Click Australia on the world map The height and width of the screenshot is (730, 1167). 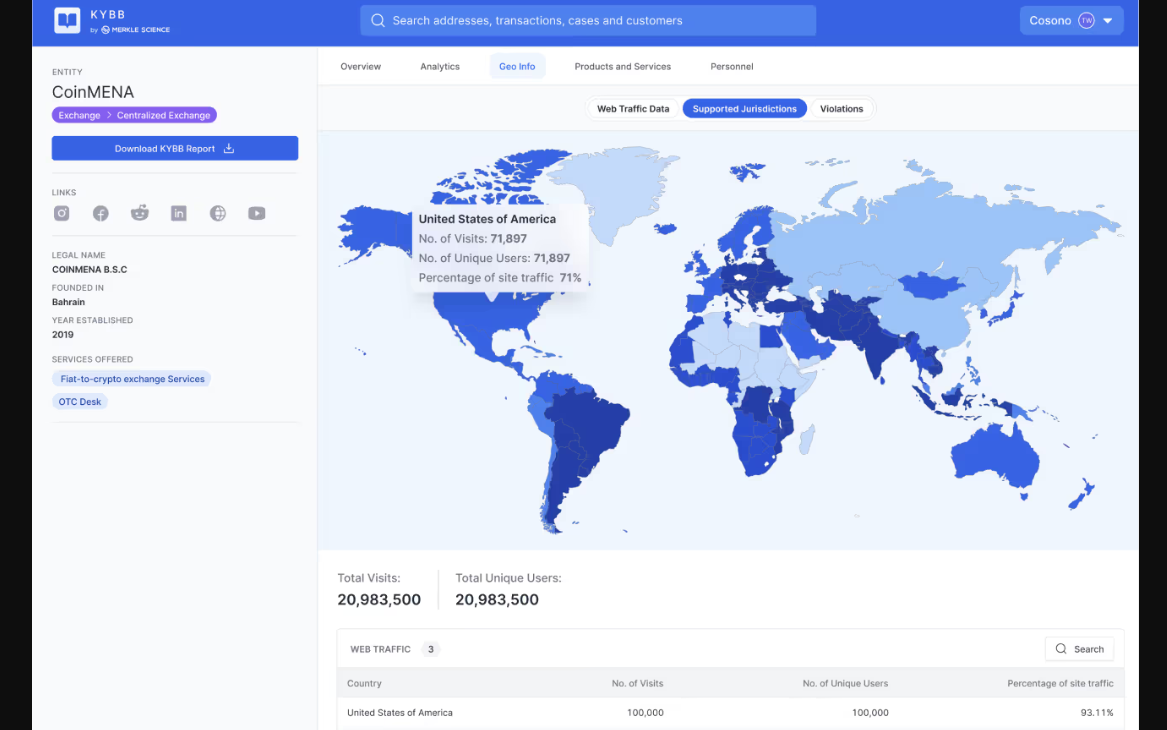[x=994, y=455]
